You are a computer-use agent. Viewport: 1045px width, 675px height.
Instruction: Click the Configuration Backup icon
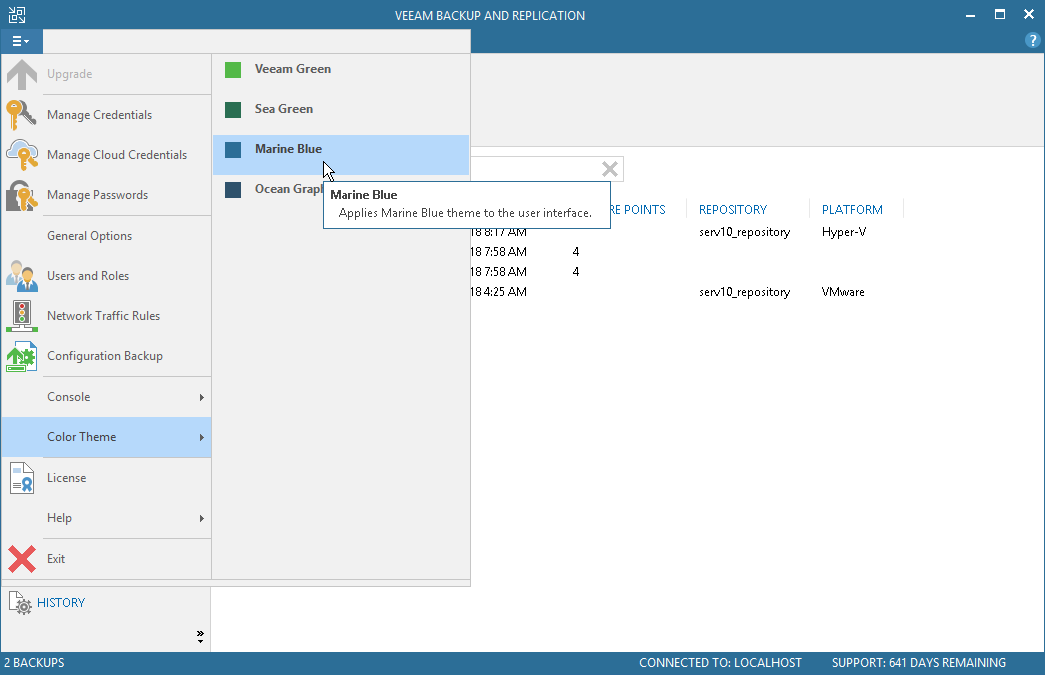click(21, 356)
